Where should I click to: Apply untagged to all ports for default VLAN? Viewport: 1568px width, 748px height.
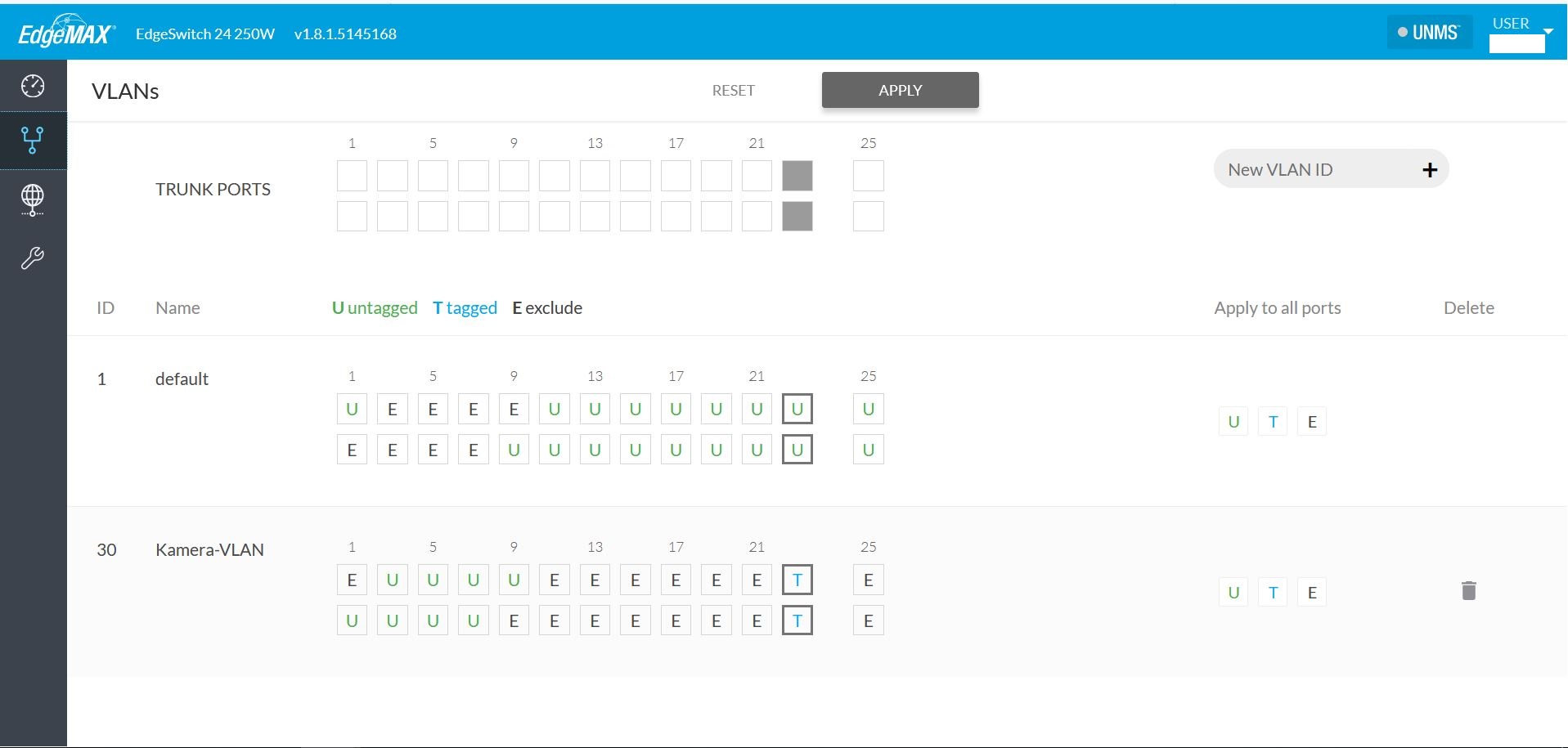point(1233,422)
